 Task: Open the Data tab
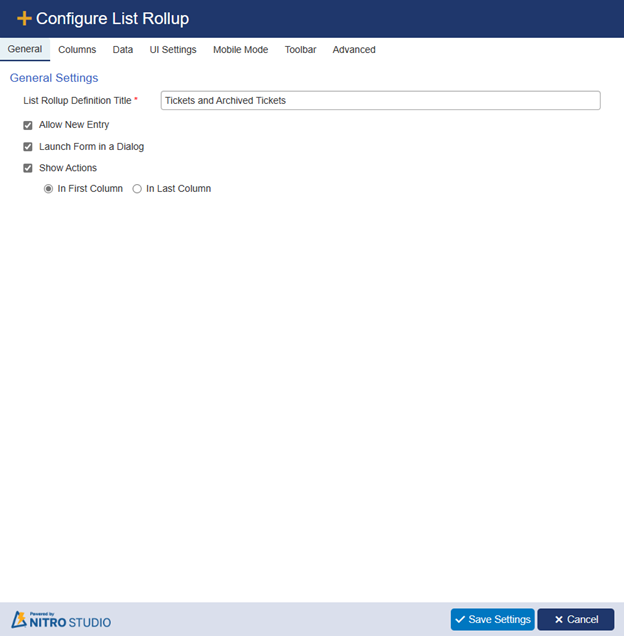tap(123, 49)
